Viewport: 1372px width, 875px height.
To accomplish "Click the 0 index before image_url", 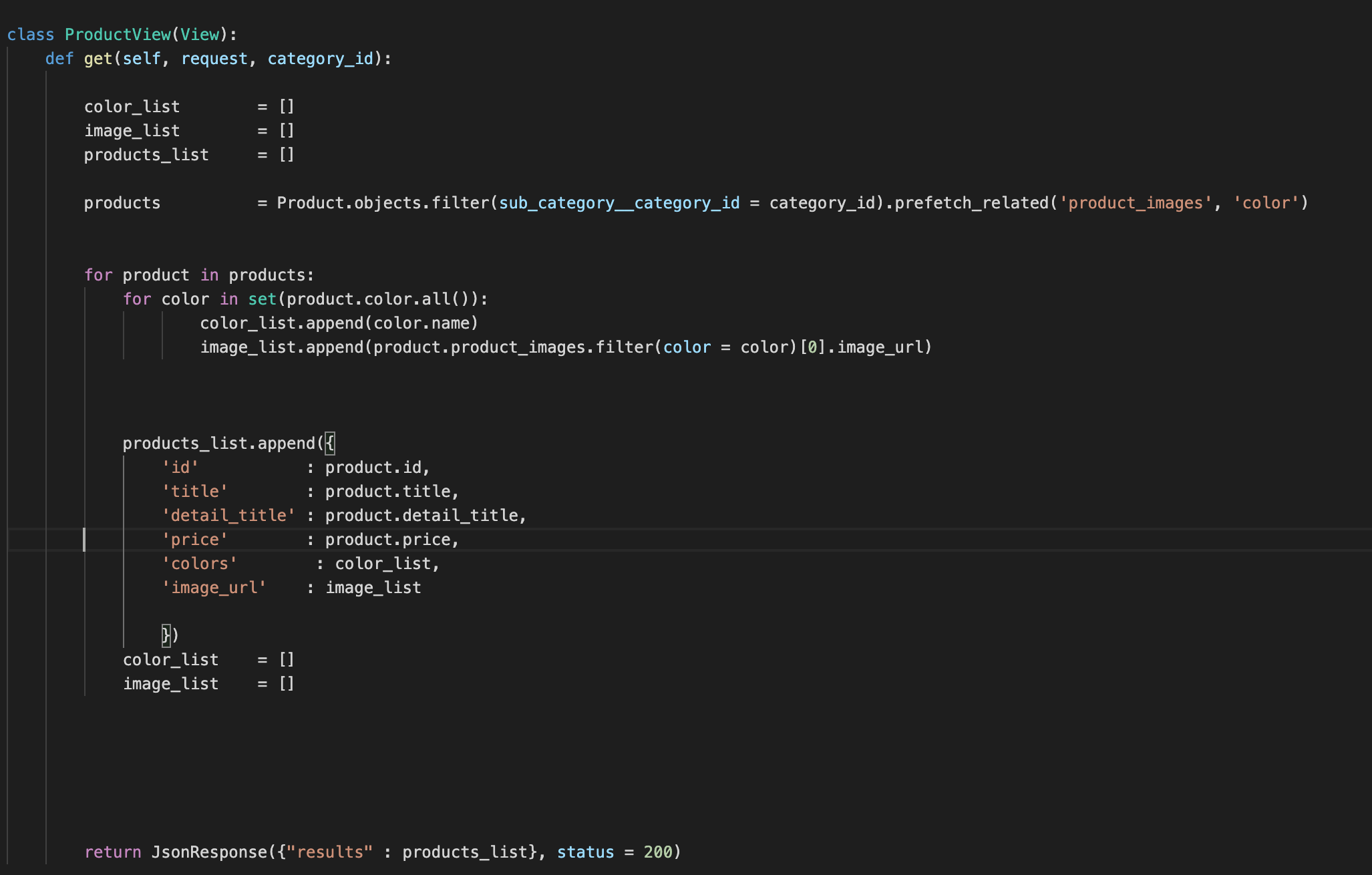I will [x=812, y=347].
